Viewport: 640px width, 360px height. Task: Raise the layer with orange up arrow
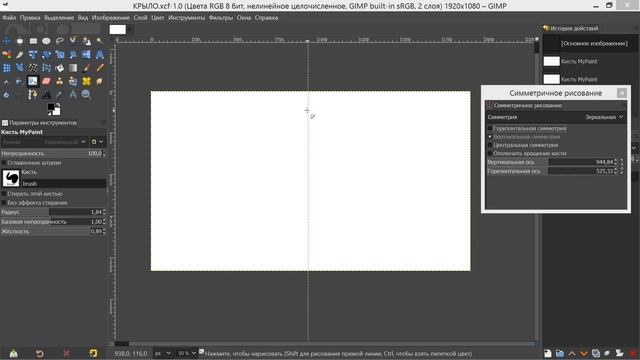coord(571,353)
